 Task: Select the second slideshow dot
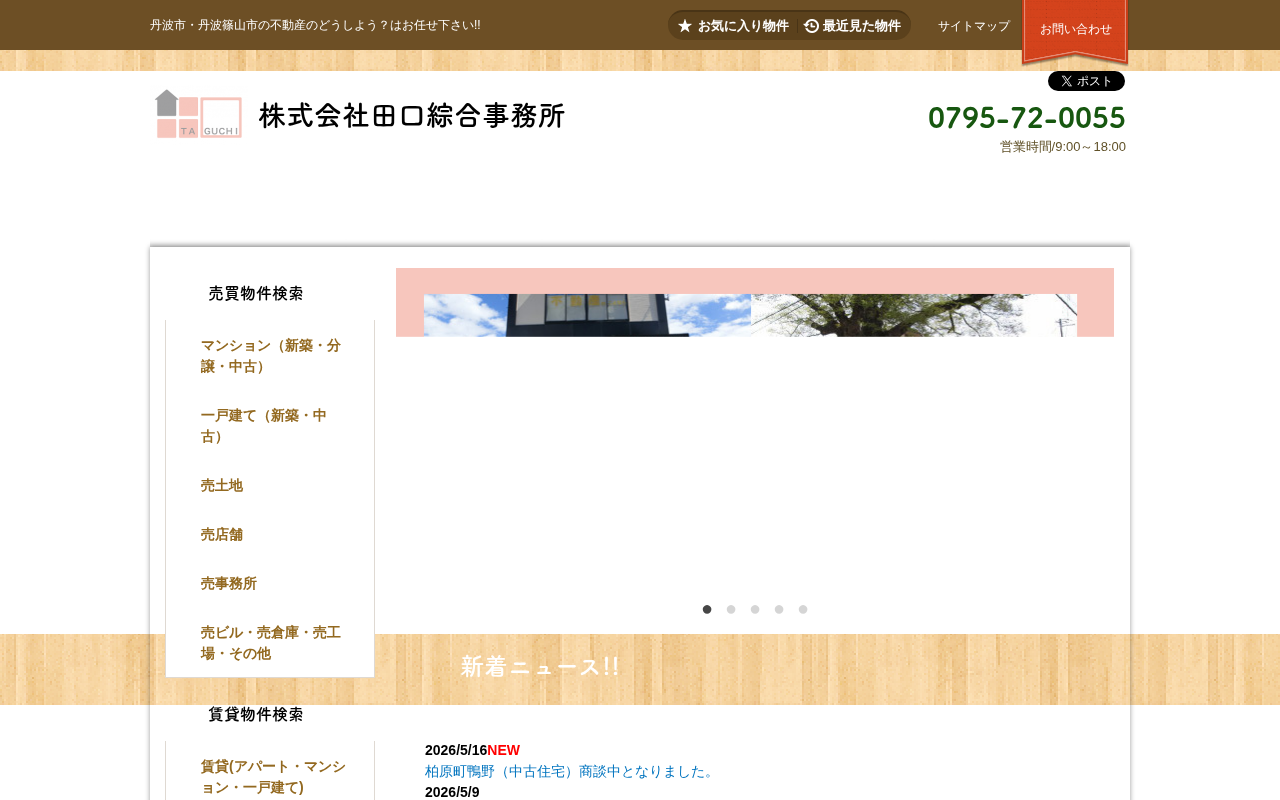coord(731,609)
